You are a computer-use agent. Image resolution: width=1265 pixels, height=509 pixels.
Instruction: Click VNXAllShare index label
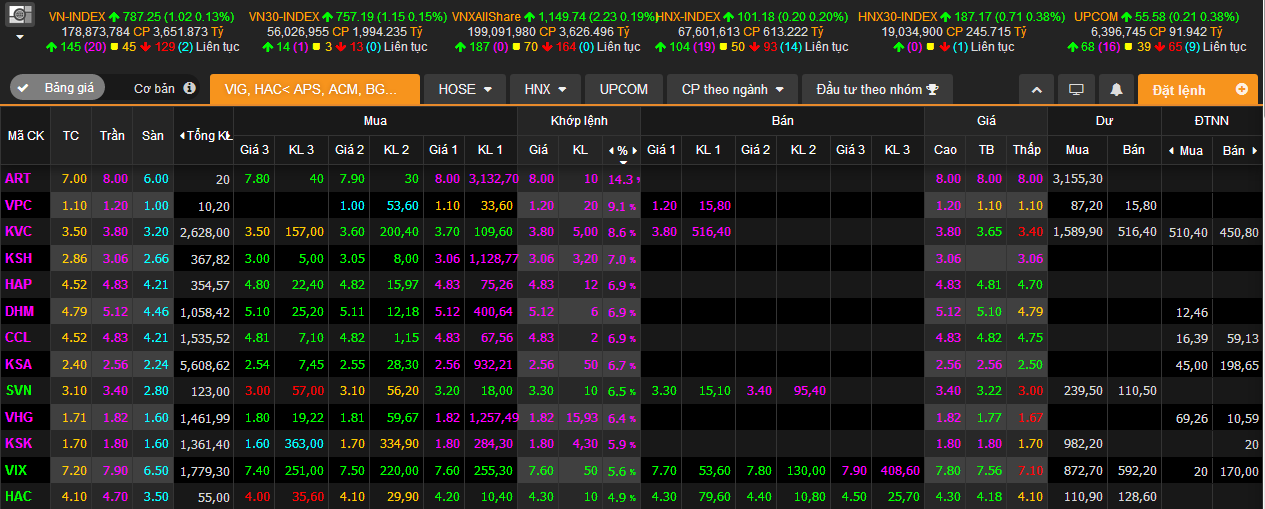click(487, 17)
